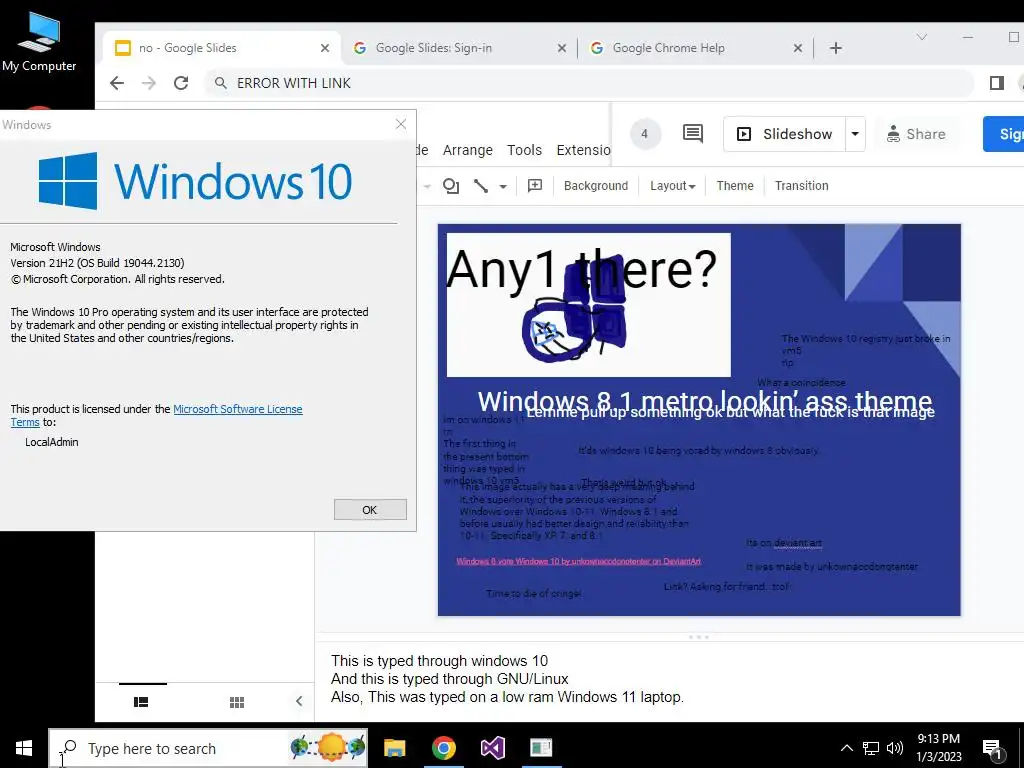Open My Computer desktop icon
The image size is (1024, 768).
click(x=39, y=40)
